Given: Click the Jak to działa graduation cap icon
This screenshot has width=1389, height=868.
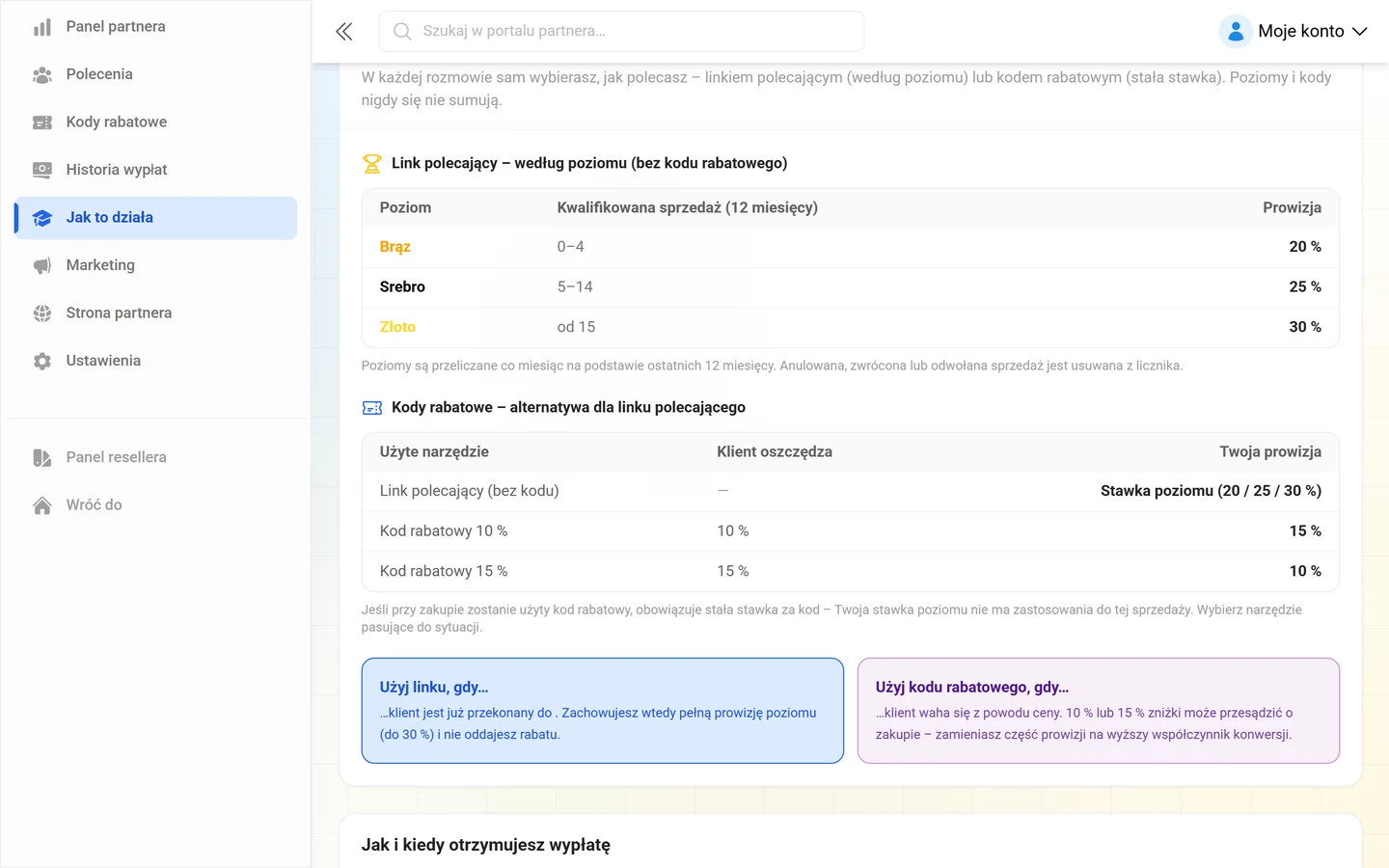Looking at the screenshot, I should tap(42, 218).
